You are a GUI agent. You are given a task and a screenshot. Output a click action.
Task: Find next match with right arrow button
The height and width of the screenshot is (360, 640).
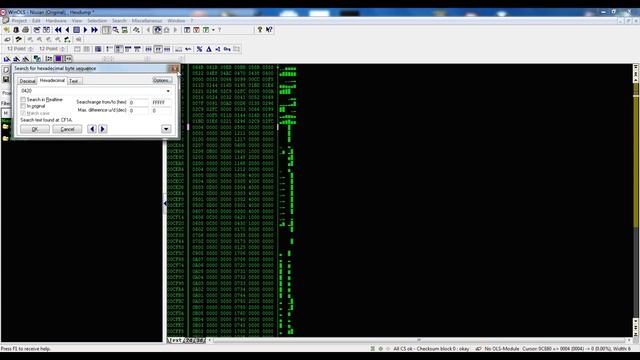(x=102, y=129)
